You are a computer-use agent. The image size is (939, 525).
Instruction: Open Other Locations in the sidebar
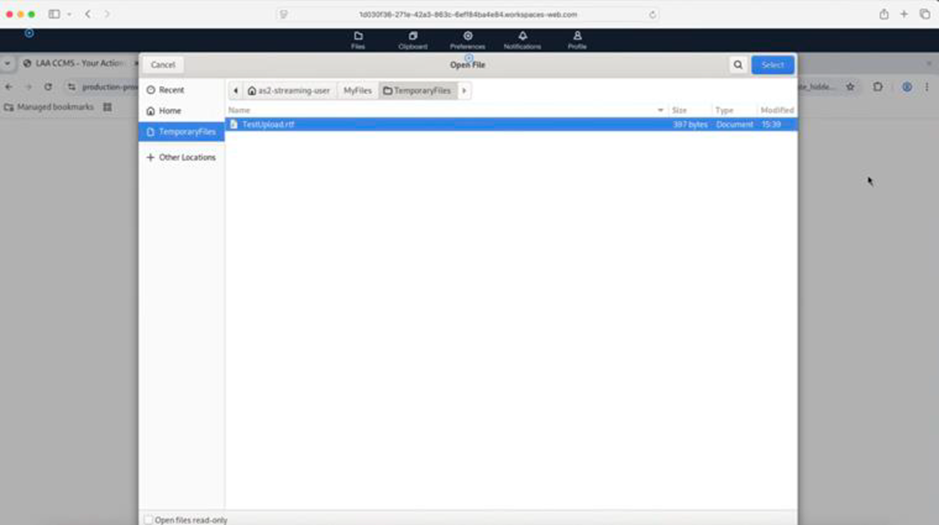pos(186,157)
